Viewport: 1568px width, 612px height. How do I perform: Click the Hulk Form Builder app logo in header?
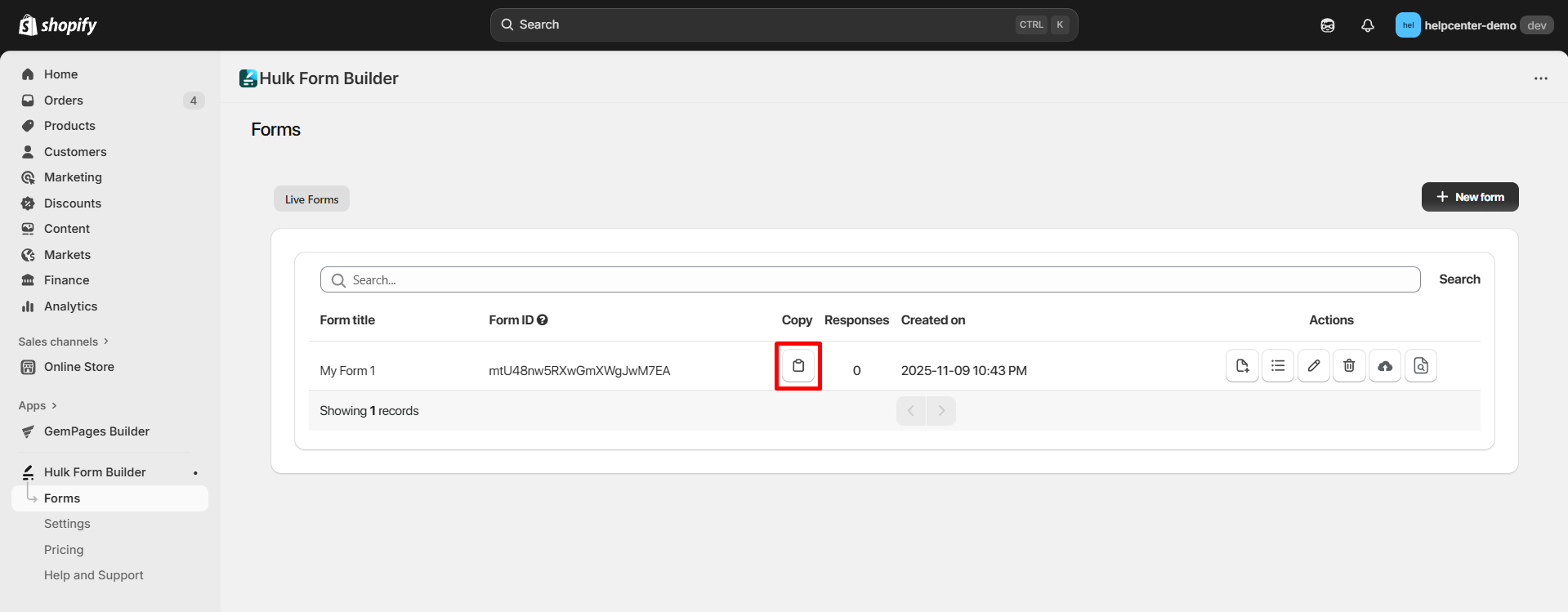click(x=248, y=78)
